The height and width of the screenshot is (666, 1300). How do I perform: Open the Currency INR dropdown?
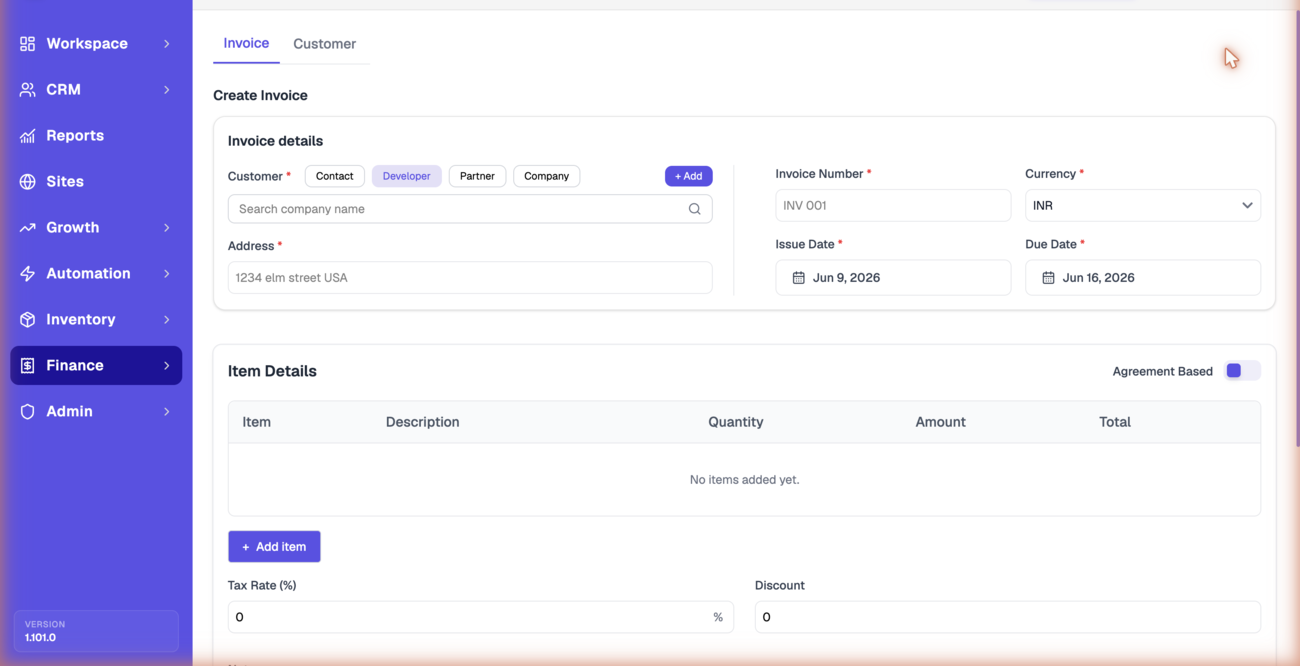1143,206
